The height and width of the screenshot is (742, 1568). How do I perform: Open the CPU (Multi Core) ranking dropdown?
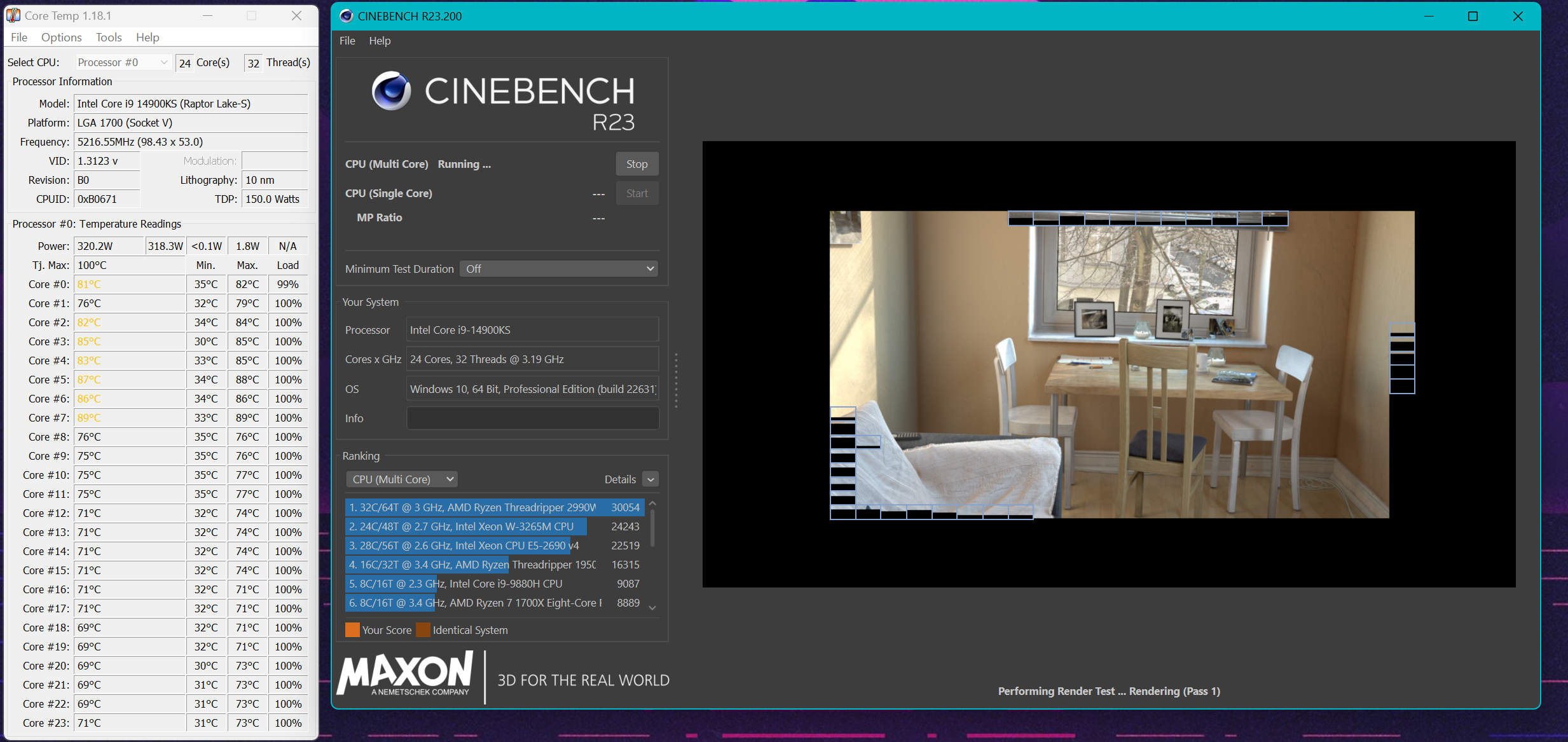coord(402,479)
